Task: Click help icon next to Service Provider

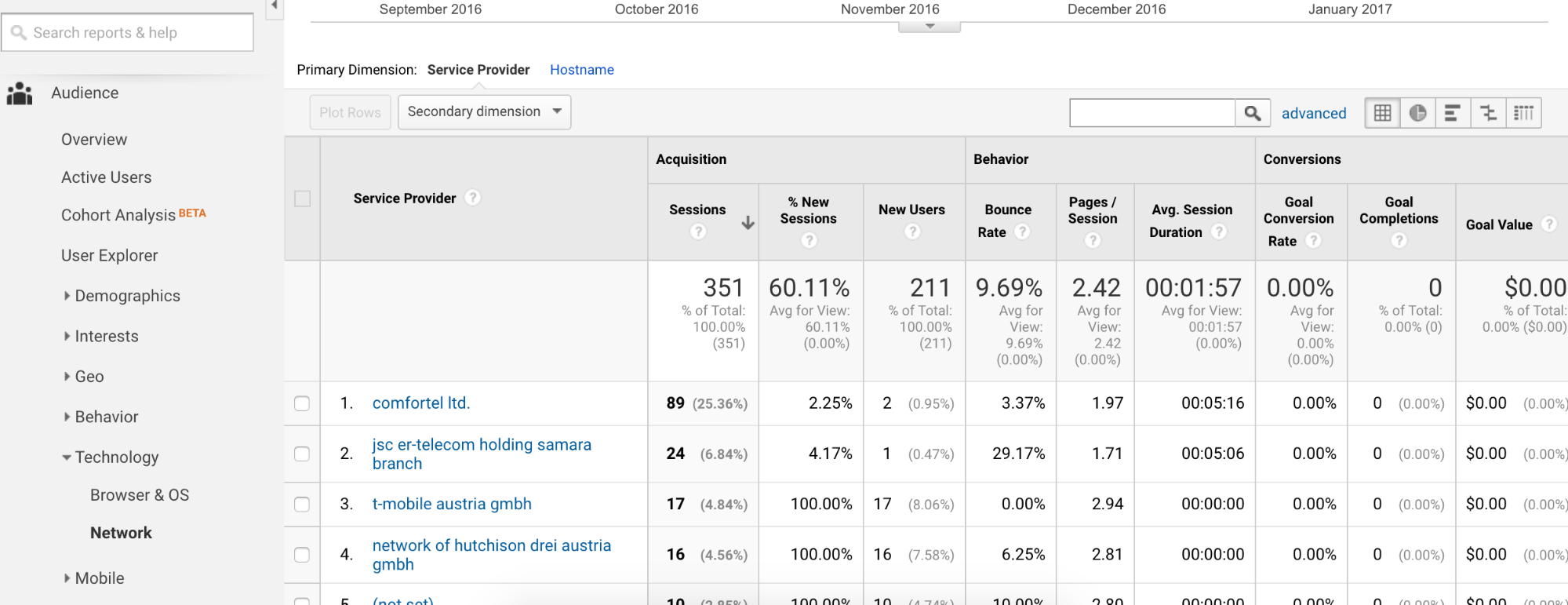Action: coord(472,198)
